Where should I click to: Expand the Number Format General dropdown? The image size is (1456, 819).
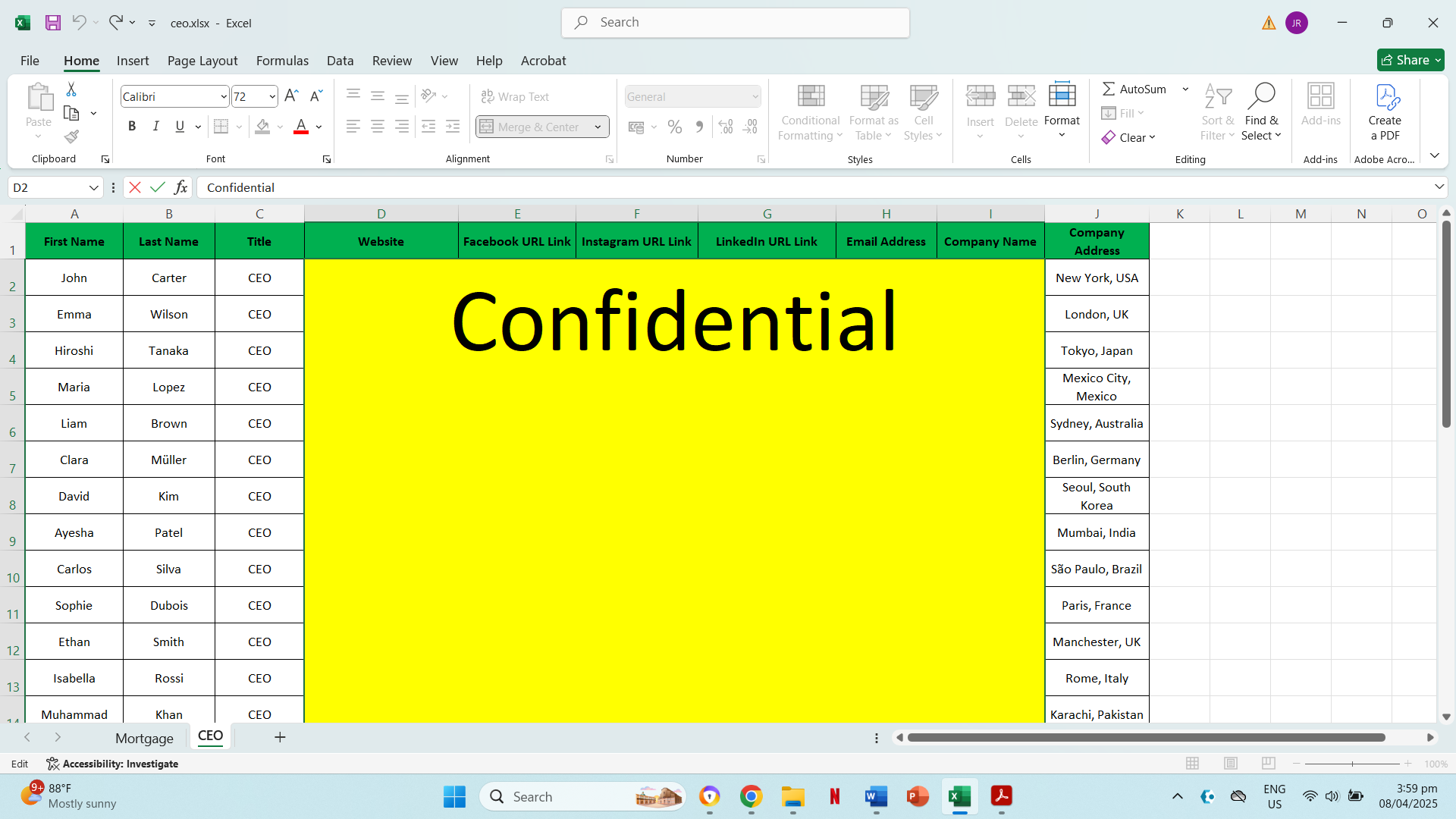click(x=755, y=96)
